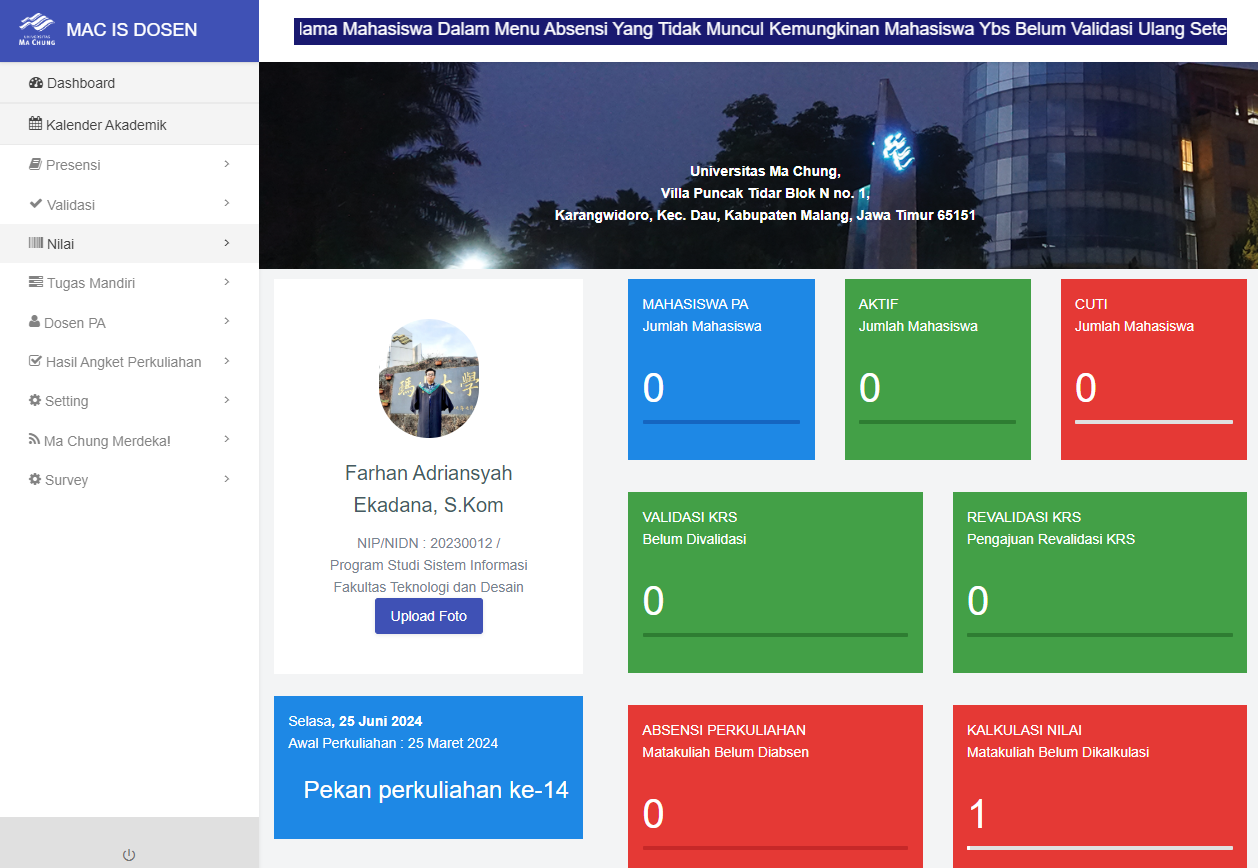Click the Aktif card progress bar

pos(938,422)
